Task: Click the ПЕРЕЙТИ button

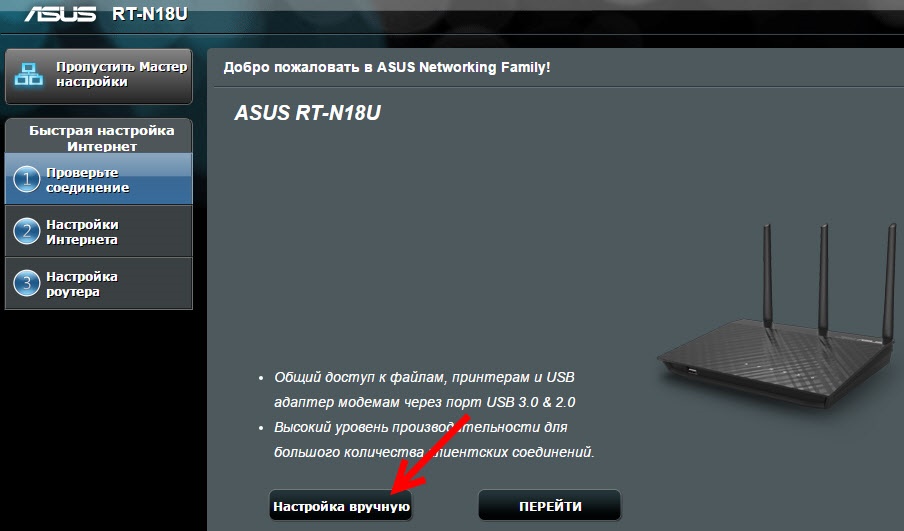Action: pos(550,506)
